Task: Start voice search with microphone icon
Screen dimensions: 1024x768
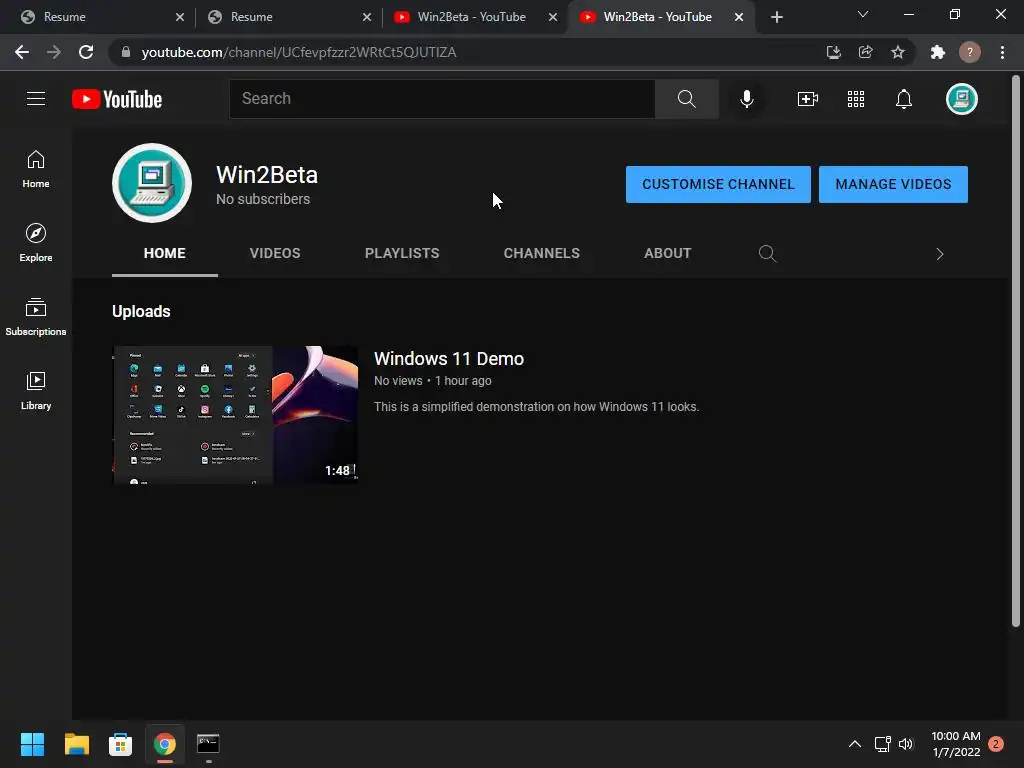Action: point(746,99)
